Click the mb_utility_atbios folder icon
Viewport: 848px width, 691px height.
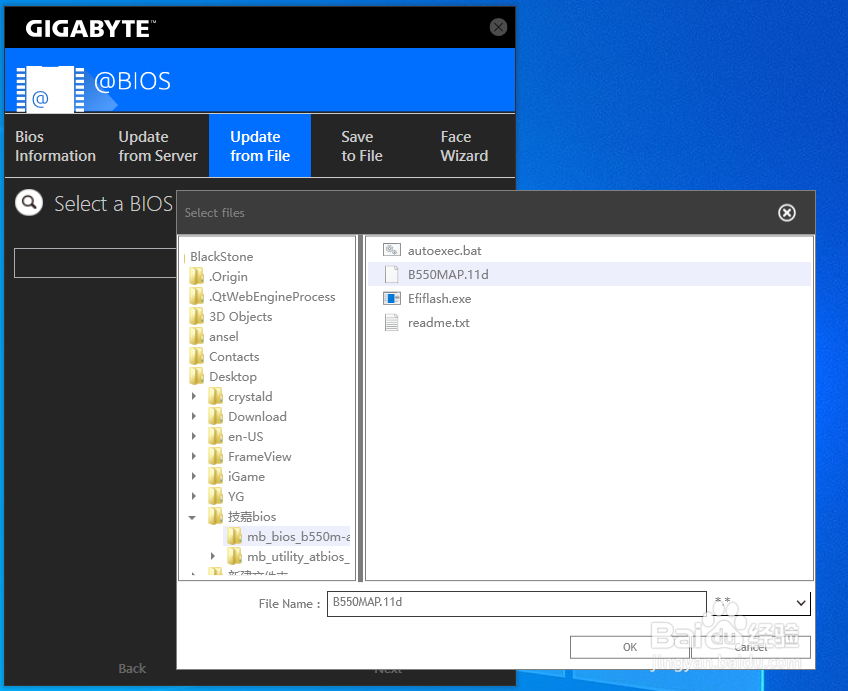pos(234,556)
